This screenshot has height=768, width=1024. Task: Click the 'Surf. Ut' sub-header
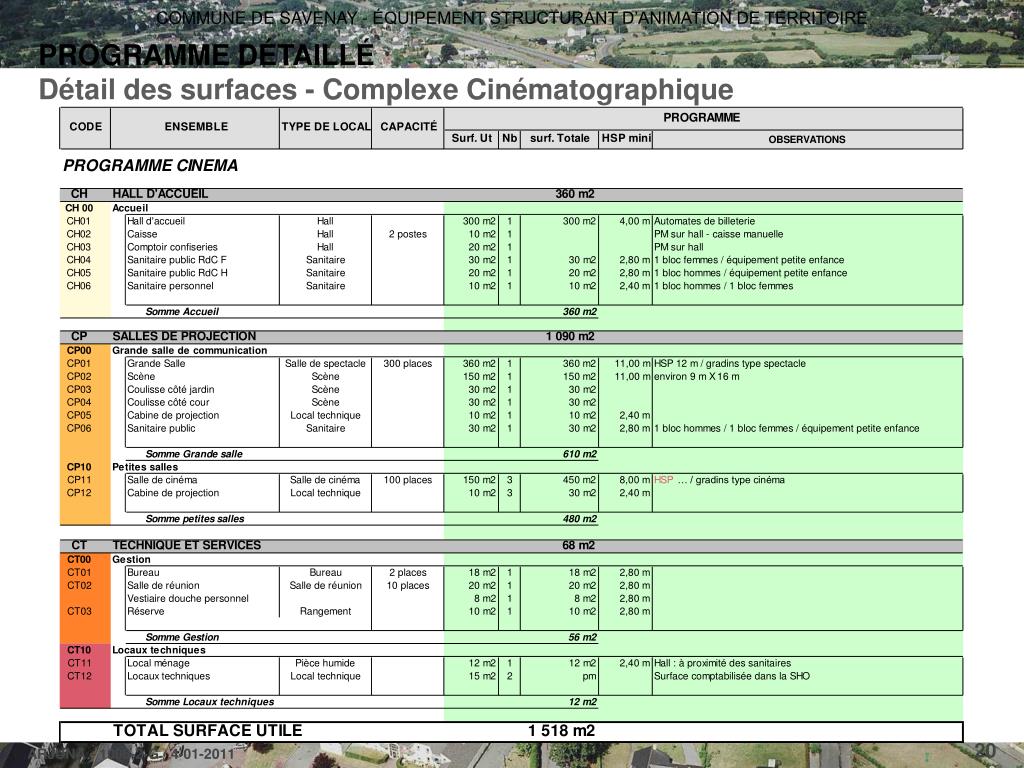(x=472, y=138)
